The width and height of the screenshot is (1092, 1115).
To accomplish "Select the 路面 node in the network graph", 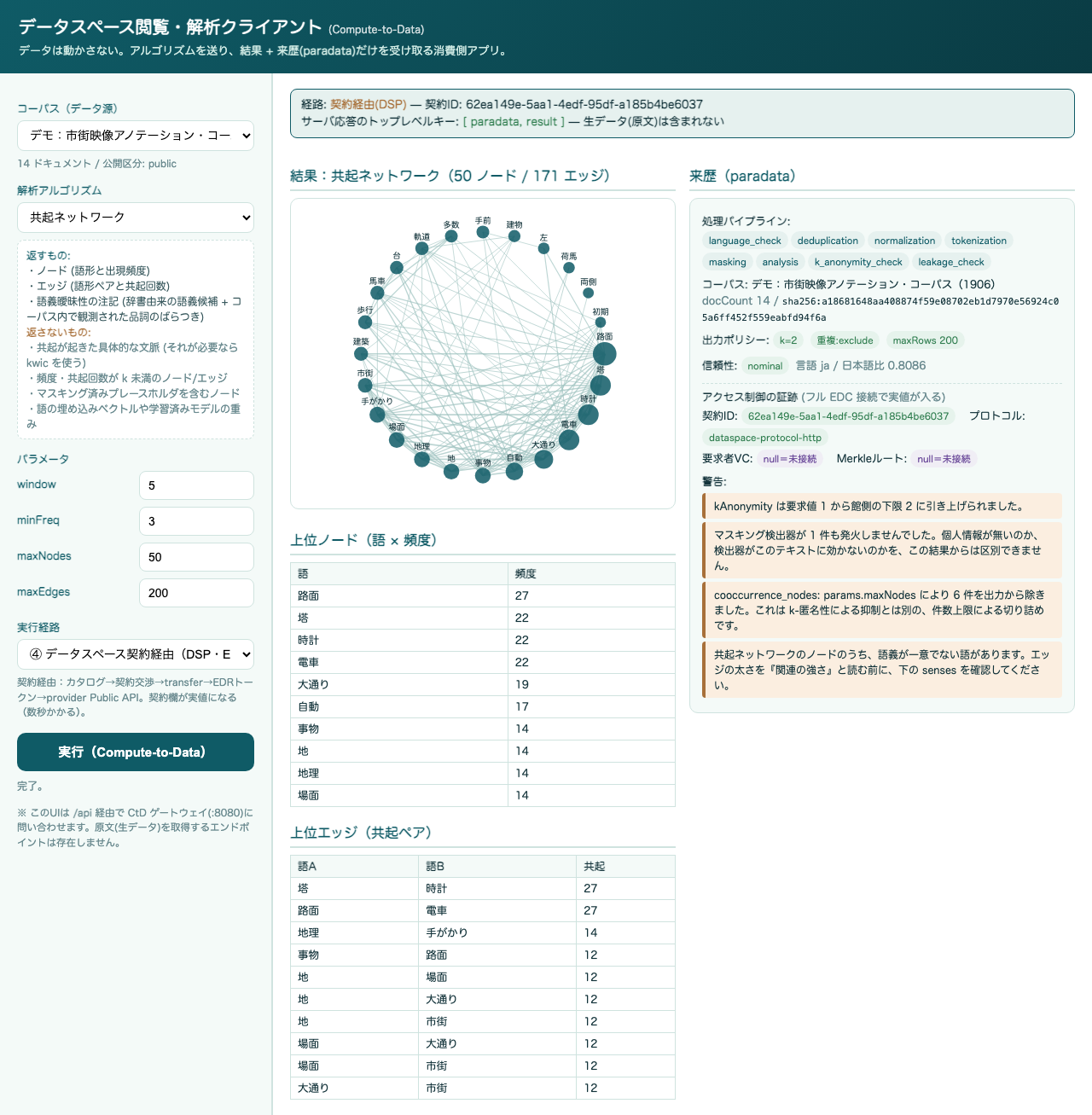I will tap(604, 353).
